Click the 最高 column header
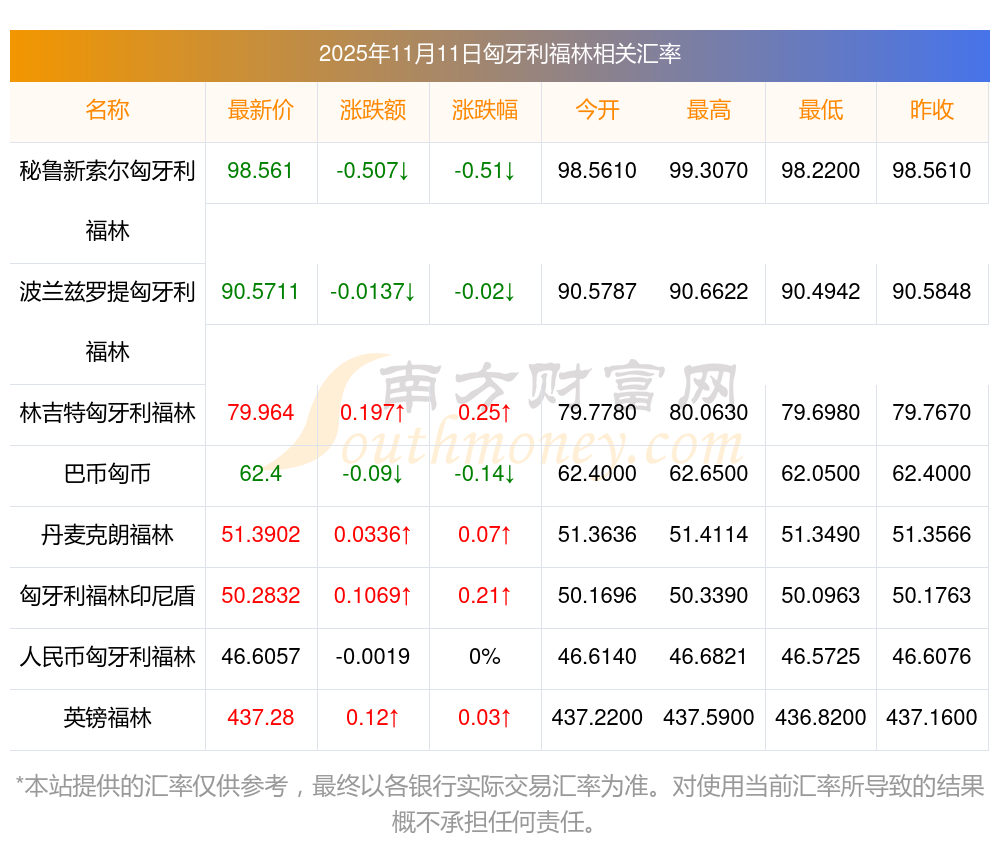The height and width of the screenshot is (853, 1000). [x=709, y=110]
